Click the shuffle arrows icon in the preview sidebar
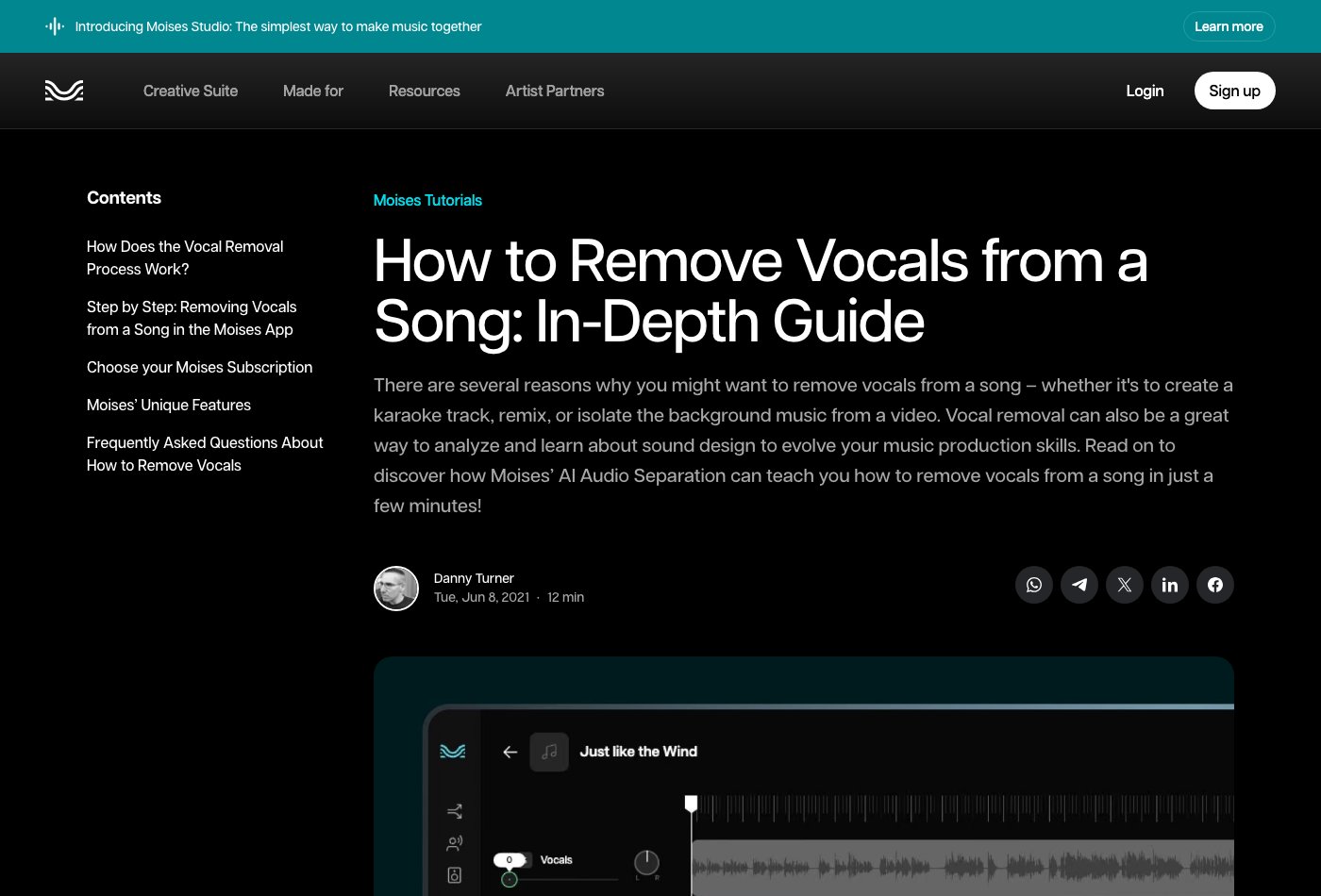1321x896 pixels. point(455,811)
